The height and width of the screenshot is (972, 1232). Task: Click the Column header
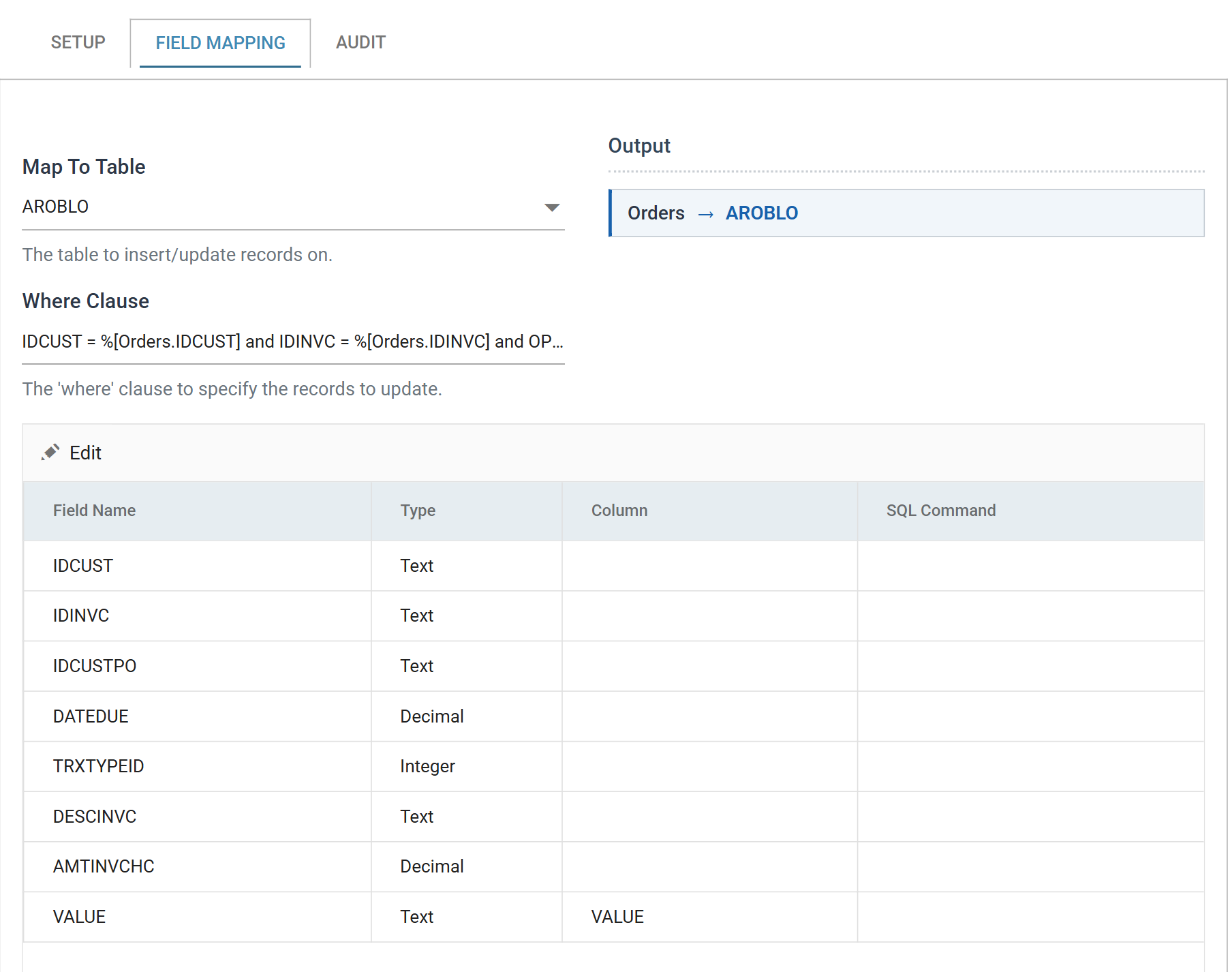[619, 511]
